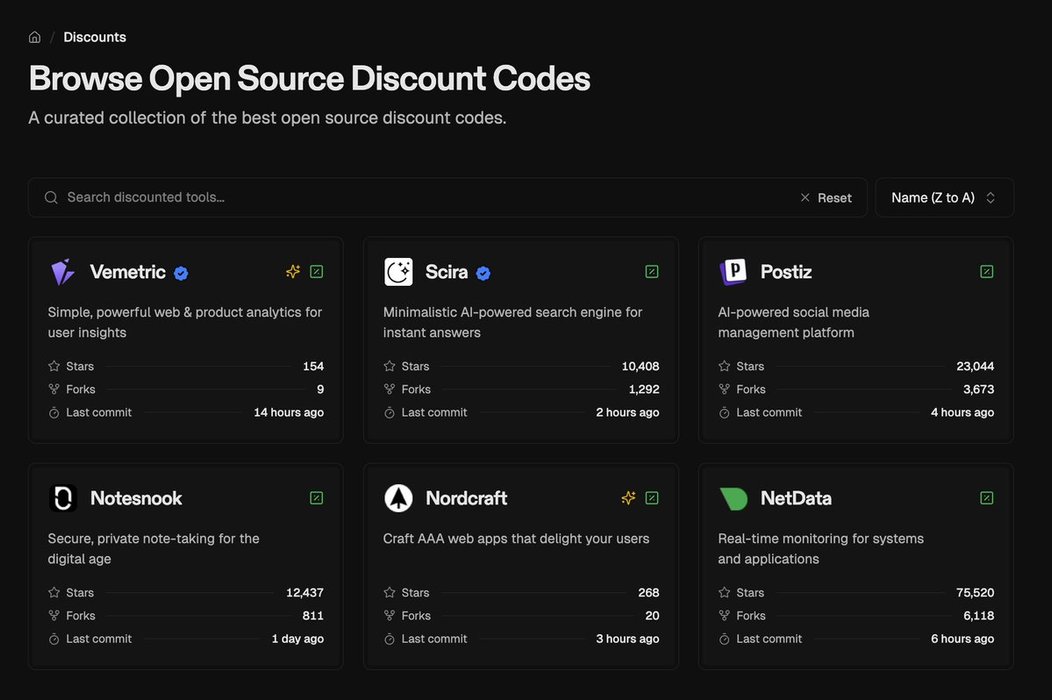This screenshot has height=700, width=1052.
Task: Open the Notesnook tool title
Action: pos(136,498)
